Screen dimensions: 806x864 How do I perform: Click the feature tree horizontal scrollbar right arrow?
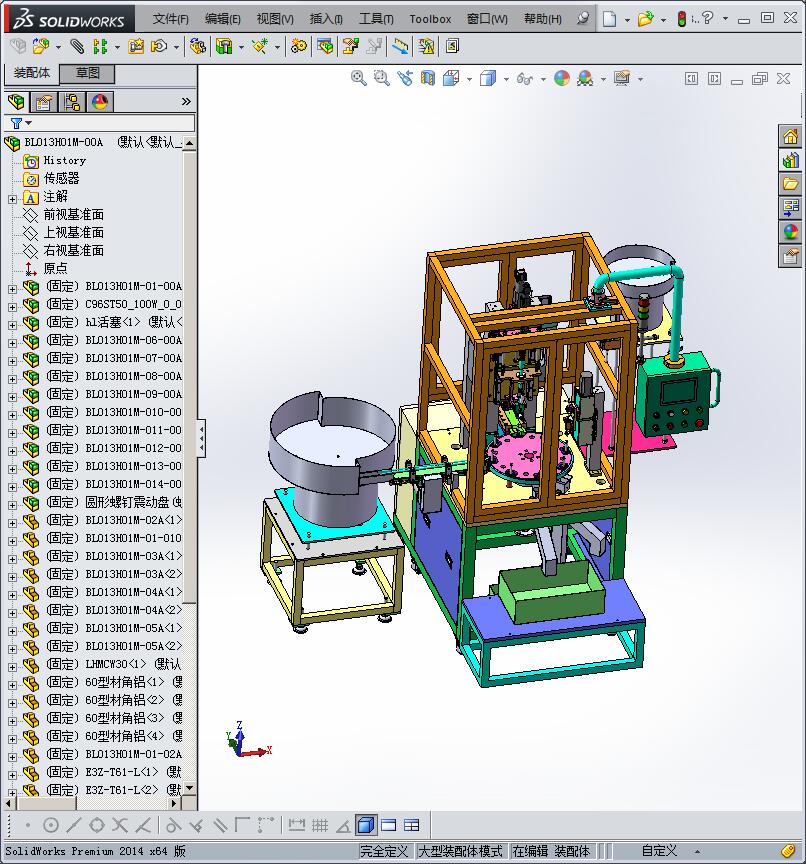(174, 803)
